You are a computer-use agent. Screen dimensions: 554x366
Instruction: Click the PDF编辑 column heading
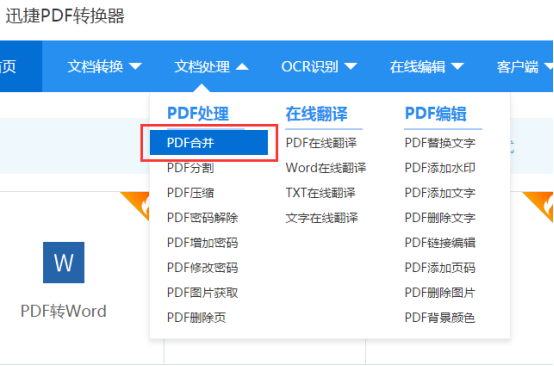click(436, 113)
